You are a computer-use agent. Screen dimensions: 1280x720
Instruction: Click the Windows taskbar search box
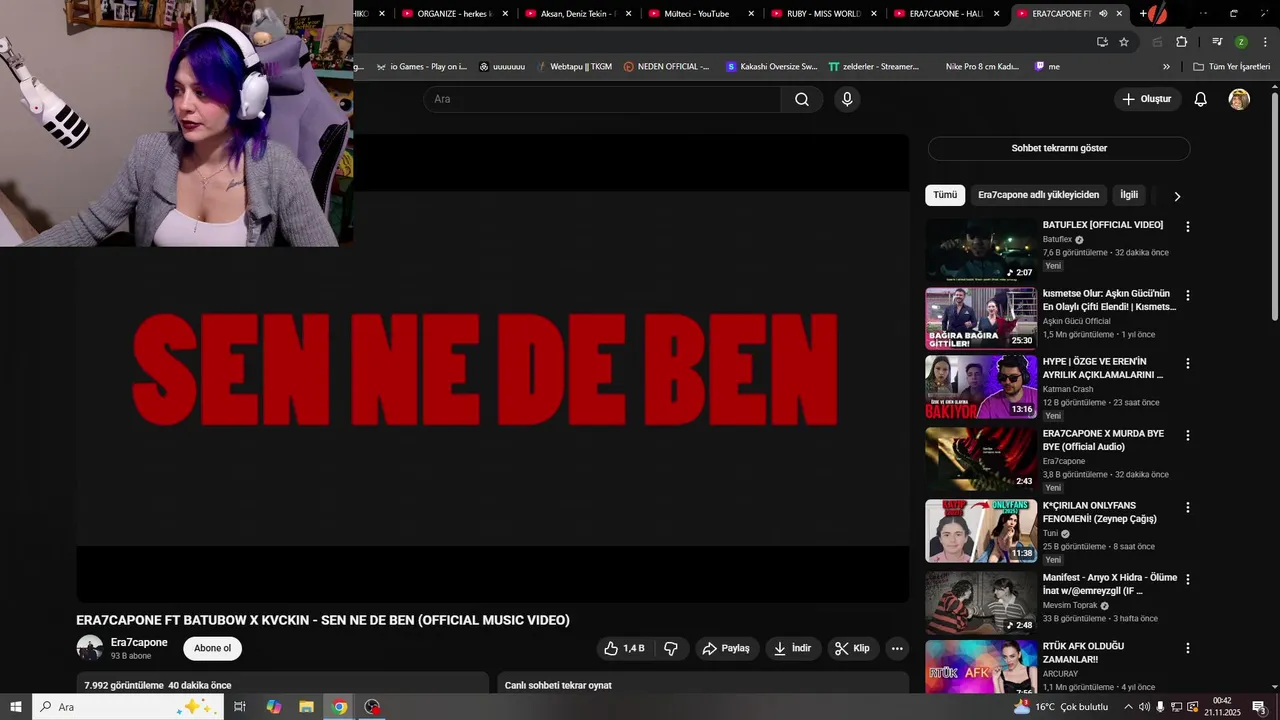(128, 707)
